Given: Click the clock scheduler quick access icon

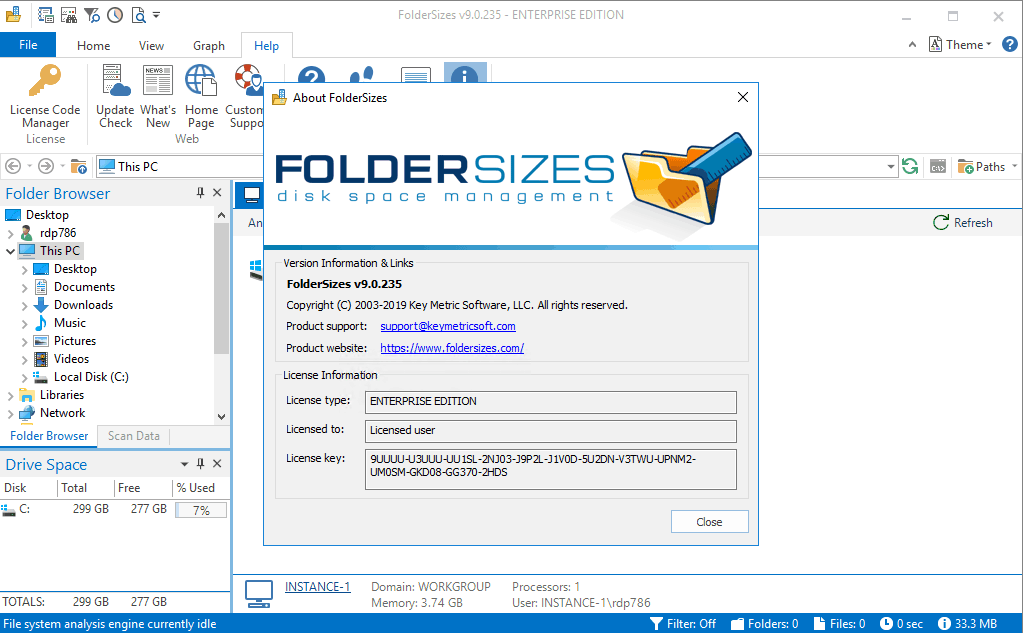Looking at the screenshot, I should (x=115, y=14).
